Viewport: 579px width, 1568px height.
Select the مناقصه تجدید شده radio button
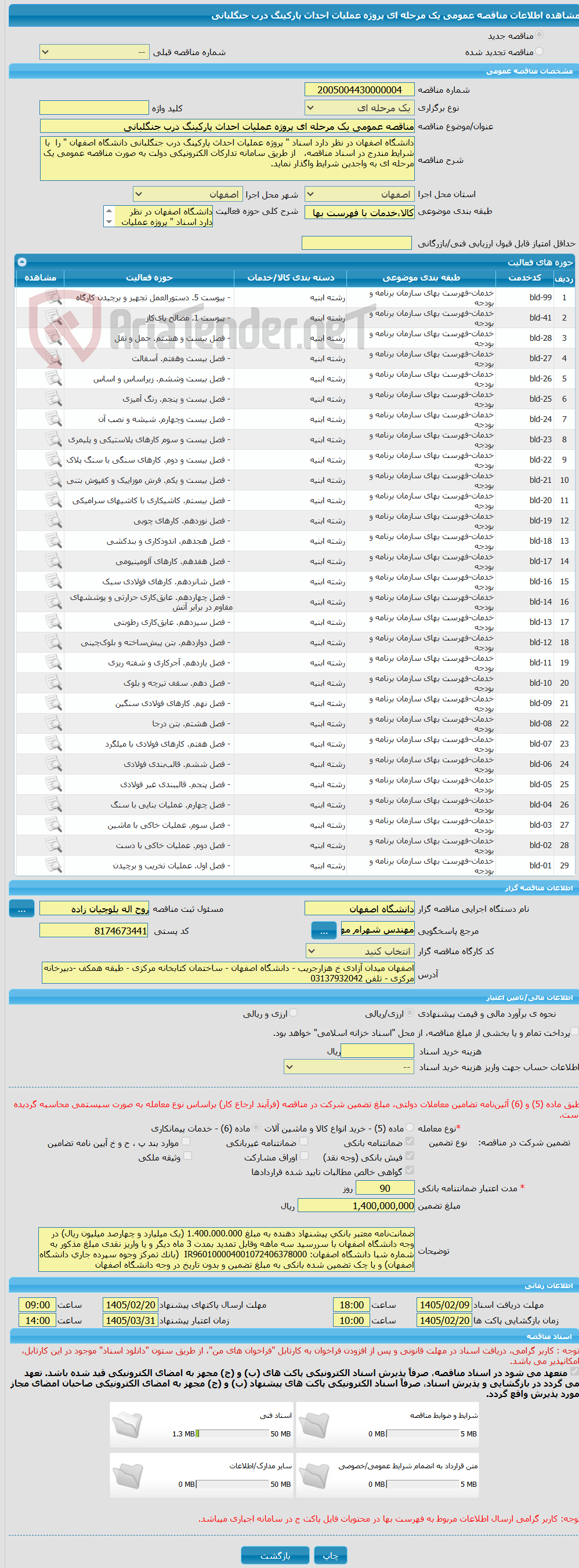tap(540, 52)
